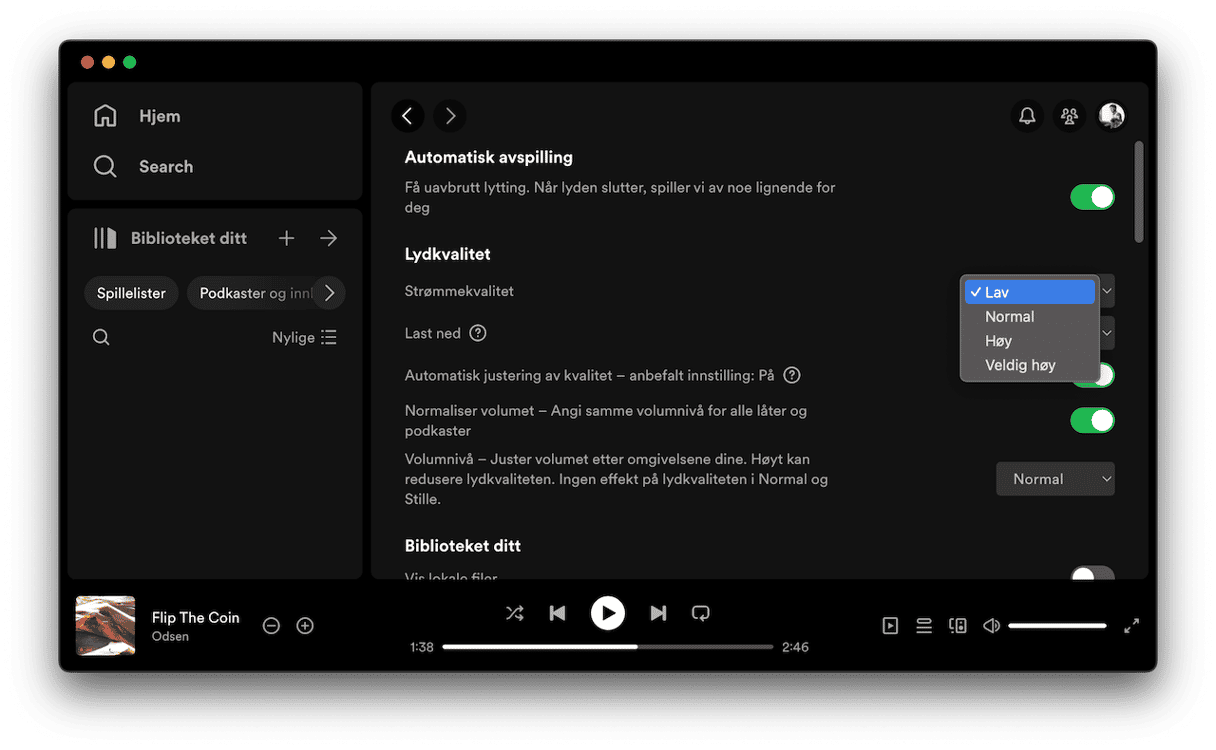
Task: Select the Spillelister filter chip
Action: [x=131, y=293]
